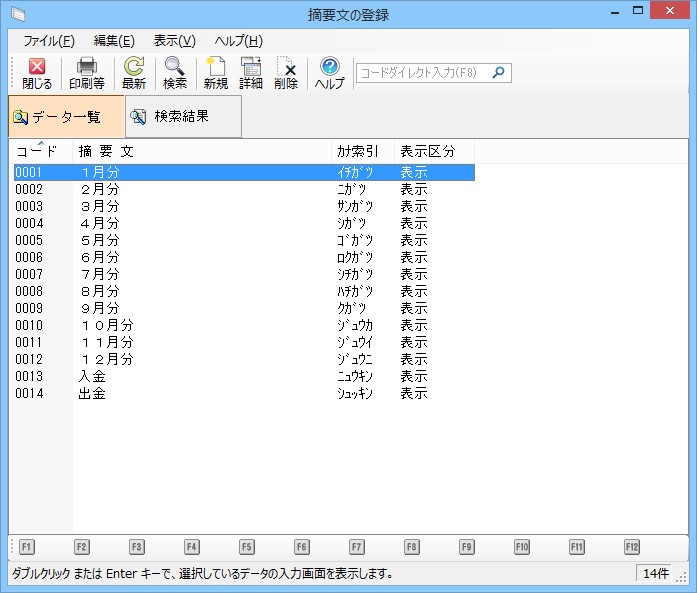Create a new entry with 新規
The height and width of the screenshot is (593, 697).
point(216,73)
